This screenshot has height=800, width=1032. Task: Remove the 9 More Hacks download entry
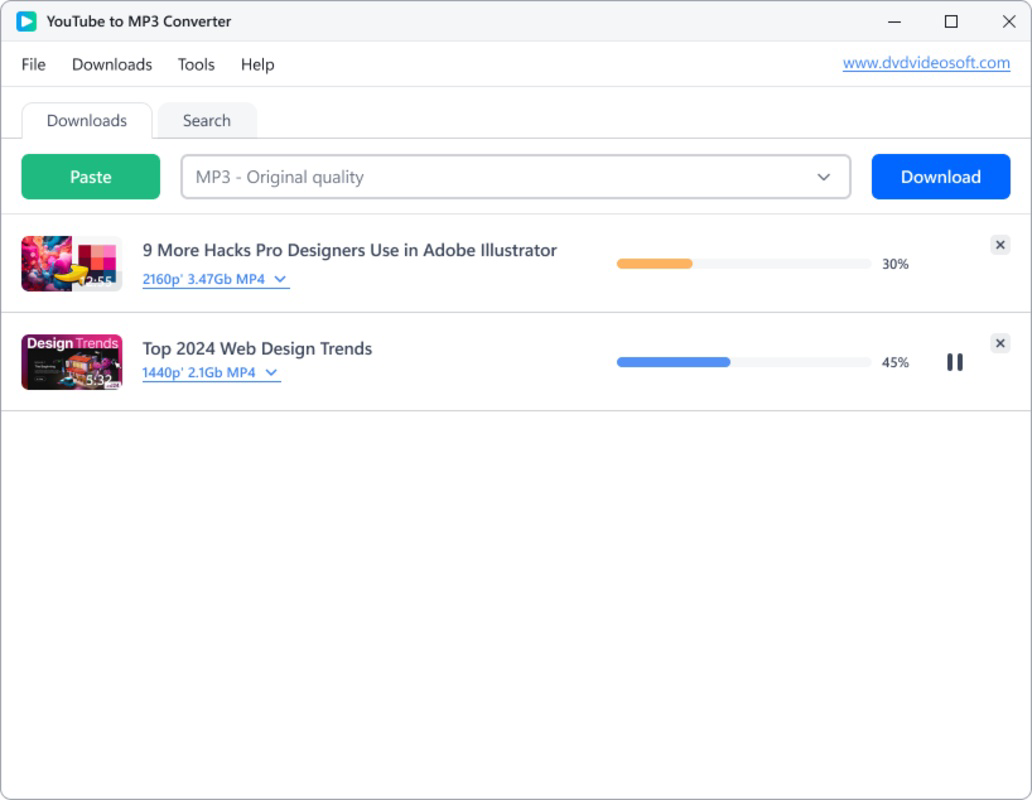click(x=1000, y=245)
